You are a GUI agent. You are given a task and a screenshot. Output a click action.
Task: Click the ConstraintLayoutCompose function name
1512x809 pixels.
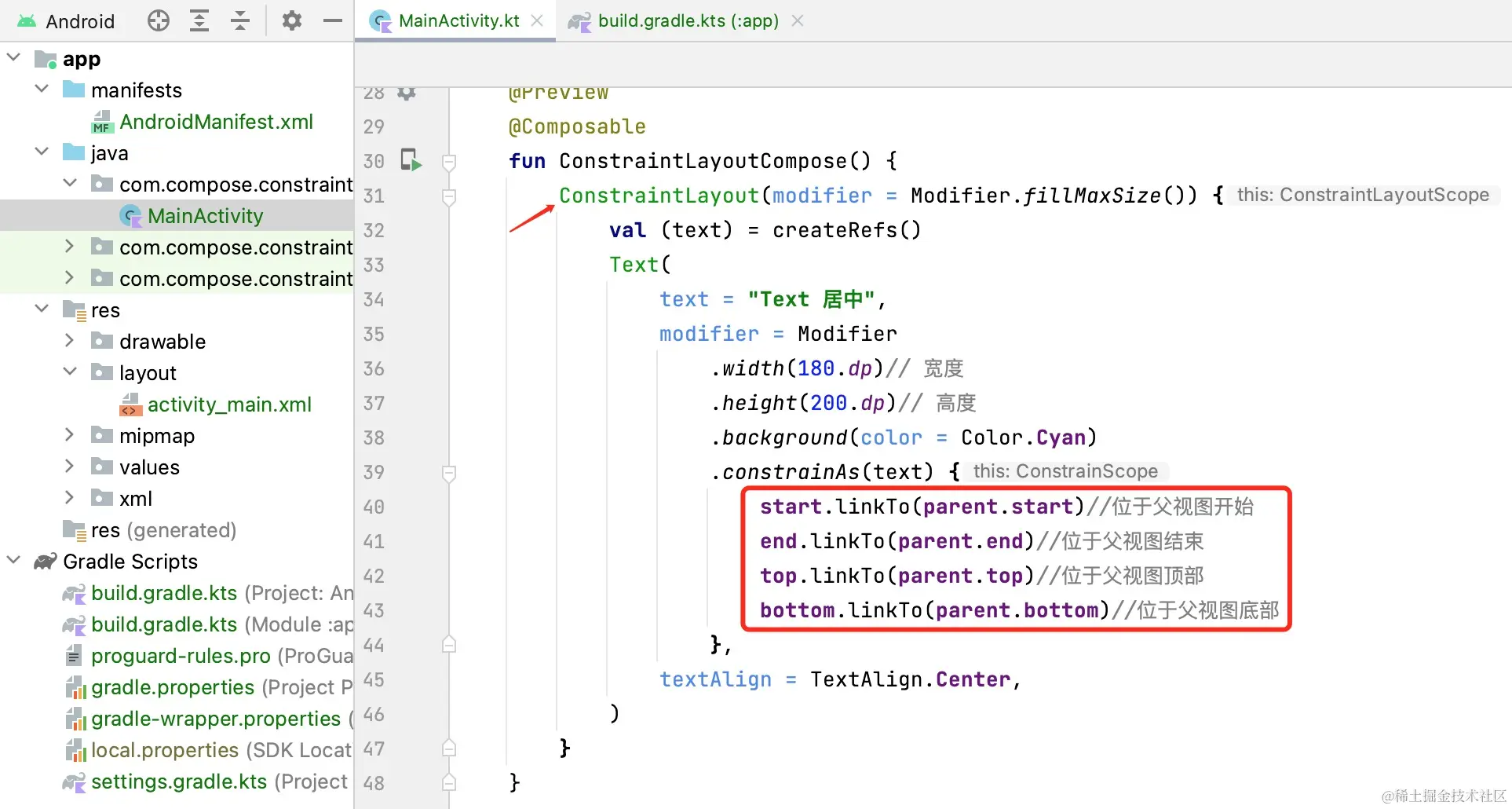(x=703, y=161)
